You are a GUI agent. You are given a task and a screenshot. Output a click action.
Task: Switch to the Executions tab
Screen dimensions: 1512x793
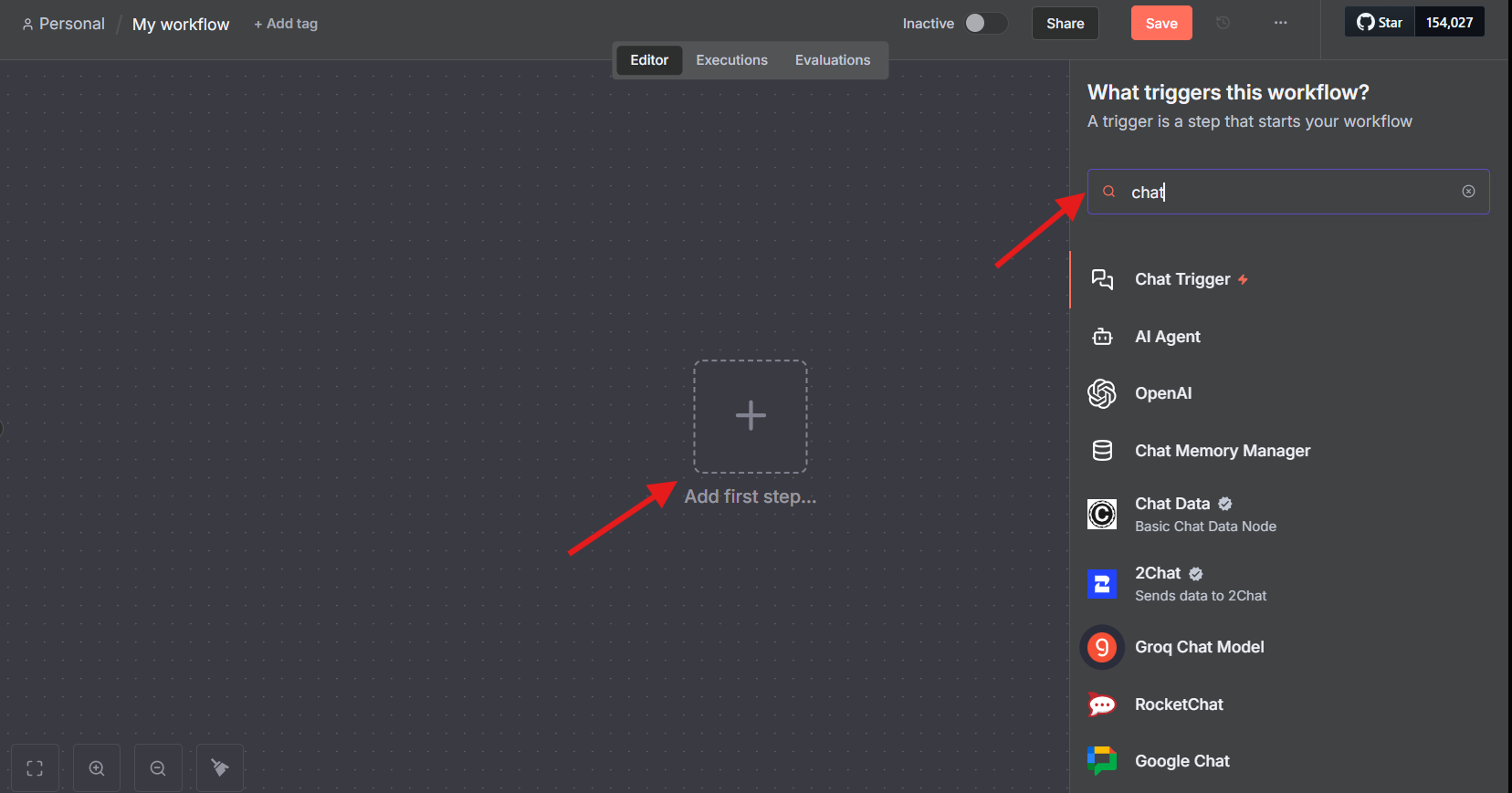[x=732, y=60]
